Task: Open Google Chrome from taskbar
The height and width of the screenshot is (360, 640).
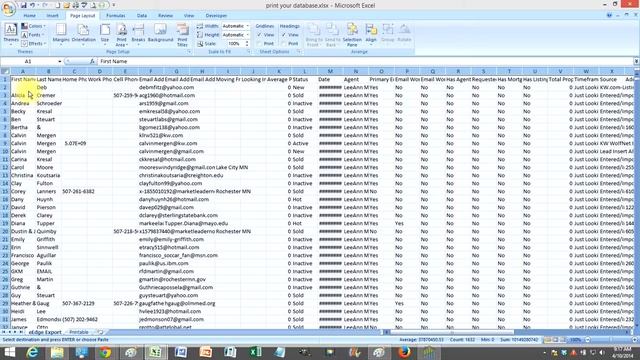Action: click(x=105, y=352)
